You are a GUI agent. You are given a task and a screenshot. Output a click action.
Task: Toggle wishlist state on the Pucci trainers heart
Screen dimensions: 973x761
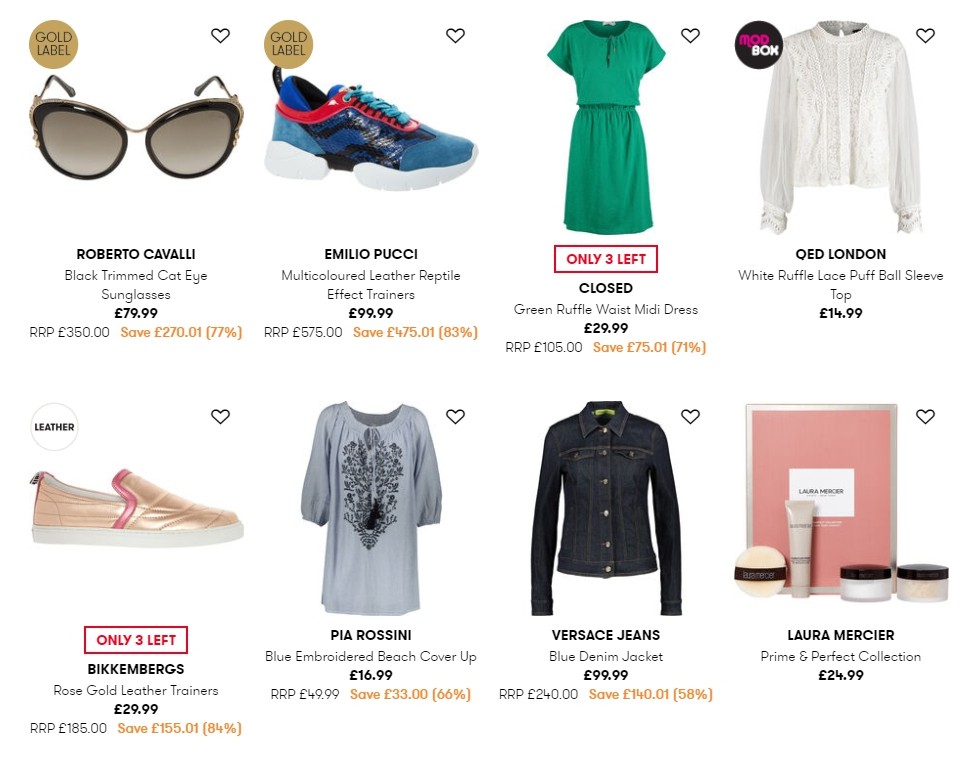[x=455, y=35]
